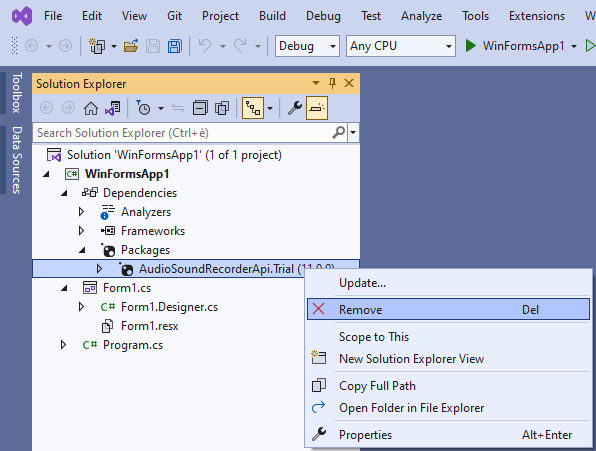Open the Debug configuration dropdown
596x451 pixels.
pos(307,46)
